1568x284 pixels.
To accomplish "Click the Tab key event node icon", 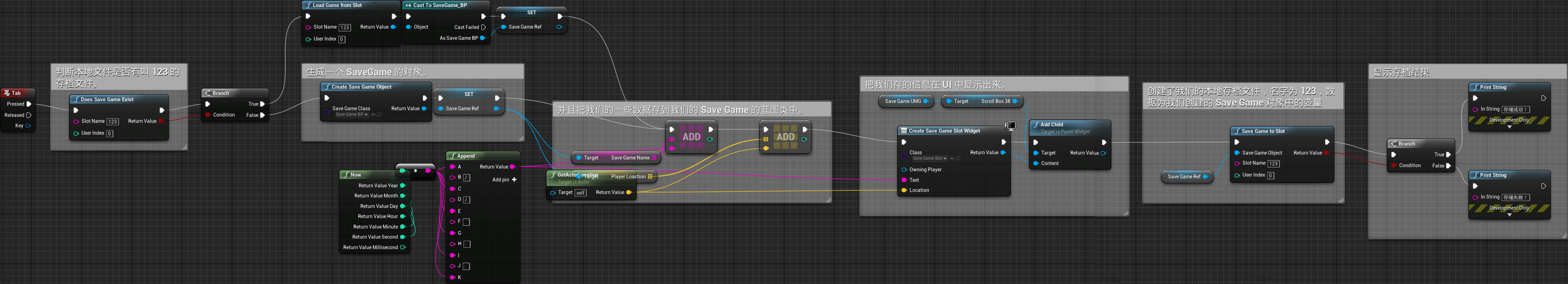I will [x=7, y=93].
